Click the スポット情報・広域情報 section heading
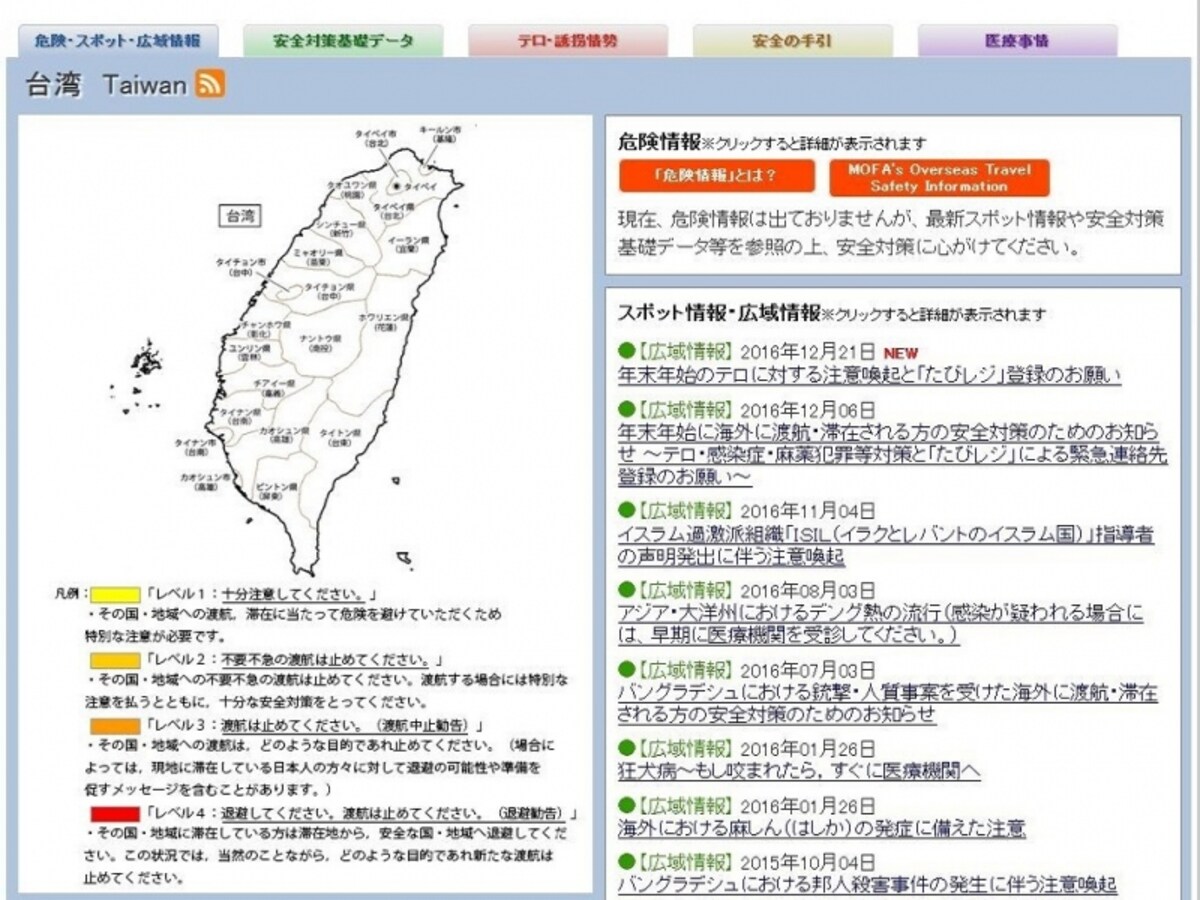This screenshot has height=900, width=1200. [719, 312]
